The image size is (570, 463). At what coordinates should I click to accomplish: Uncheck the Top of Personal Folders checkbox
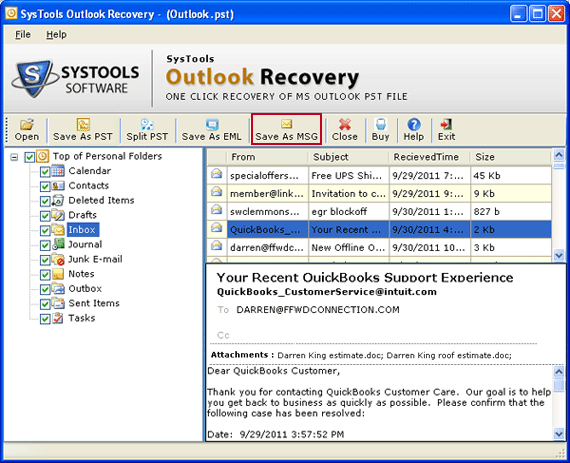[x=29, y=157]
